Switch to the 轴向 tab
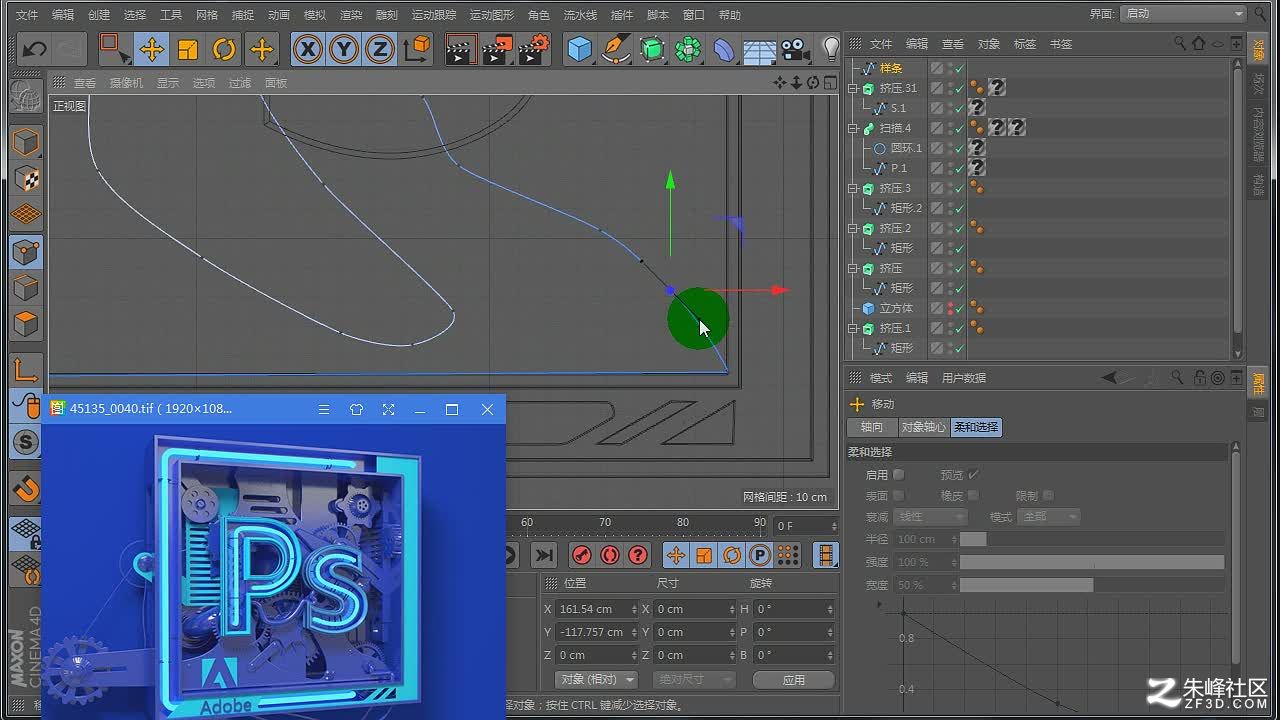Viewport: 1280px width, 720px height. point(872,427)
